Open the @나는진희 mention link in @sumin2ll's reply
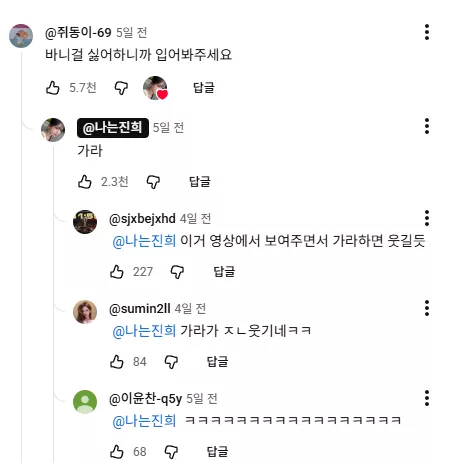472x463 pixels. tap(144, 331)
